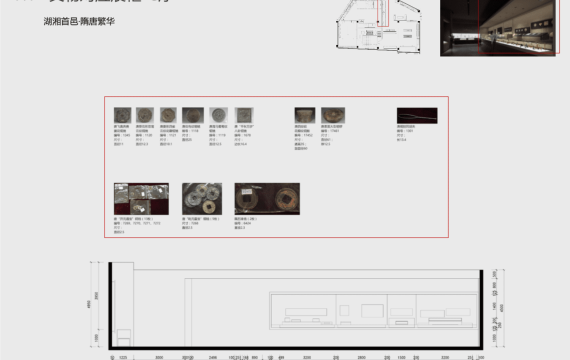Click the square bronze mirror thumbnail
This screenshot has width=570, height=360.
tap(244, 115)
